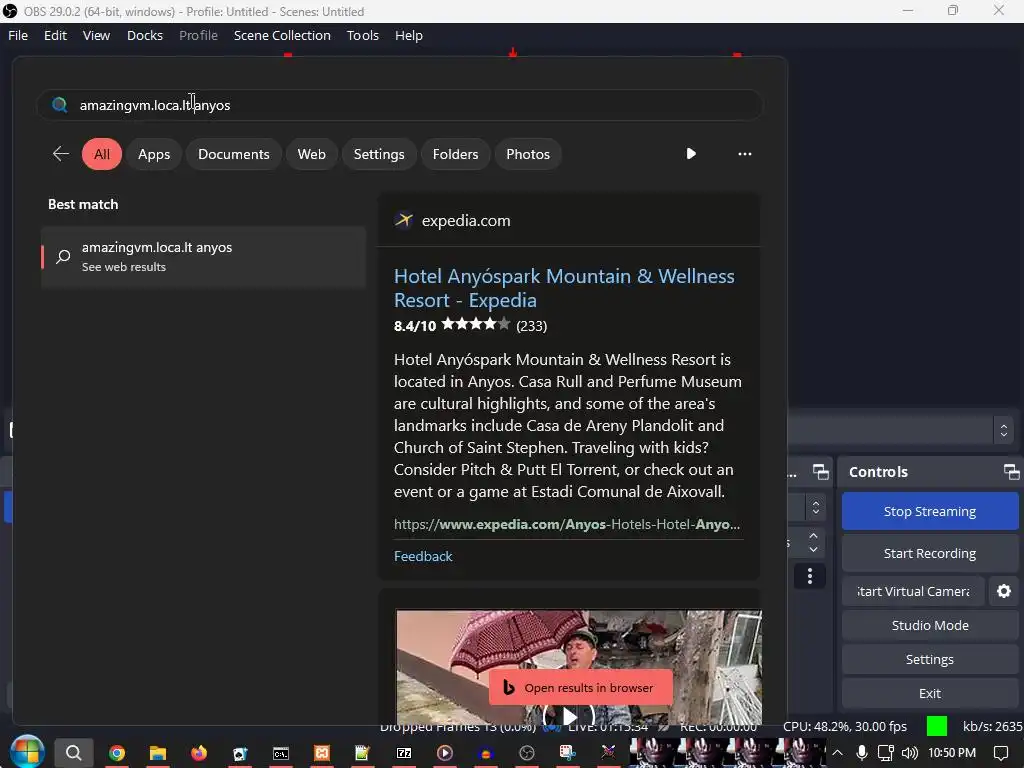The height and width of the screenshot is (768, 1024).
Task: Click the float icon on the panel left of Controls
Action: pos(821,472)
